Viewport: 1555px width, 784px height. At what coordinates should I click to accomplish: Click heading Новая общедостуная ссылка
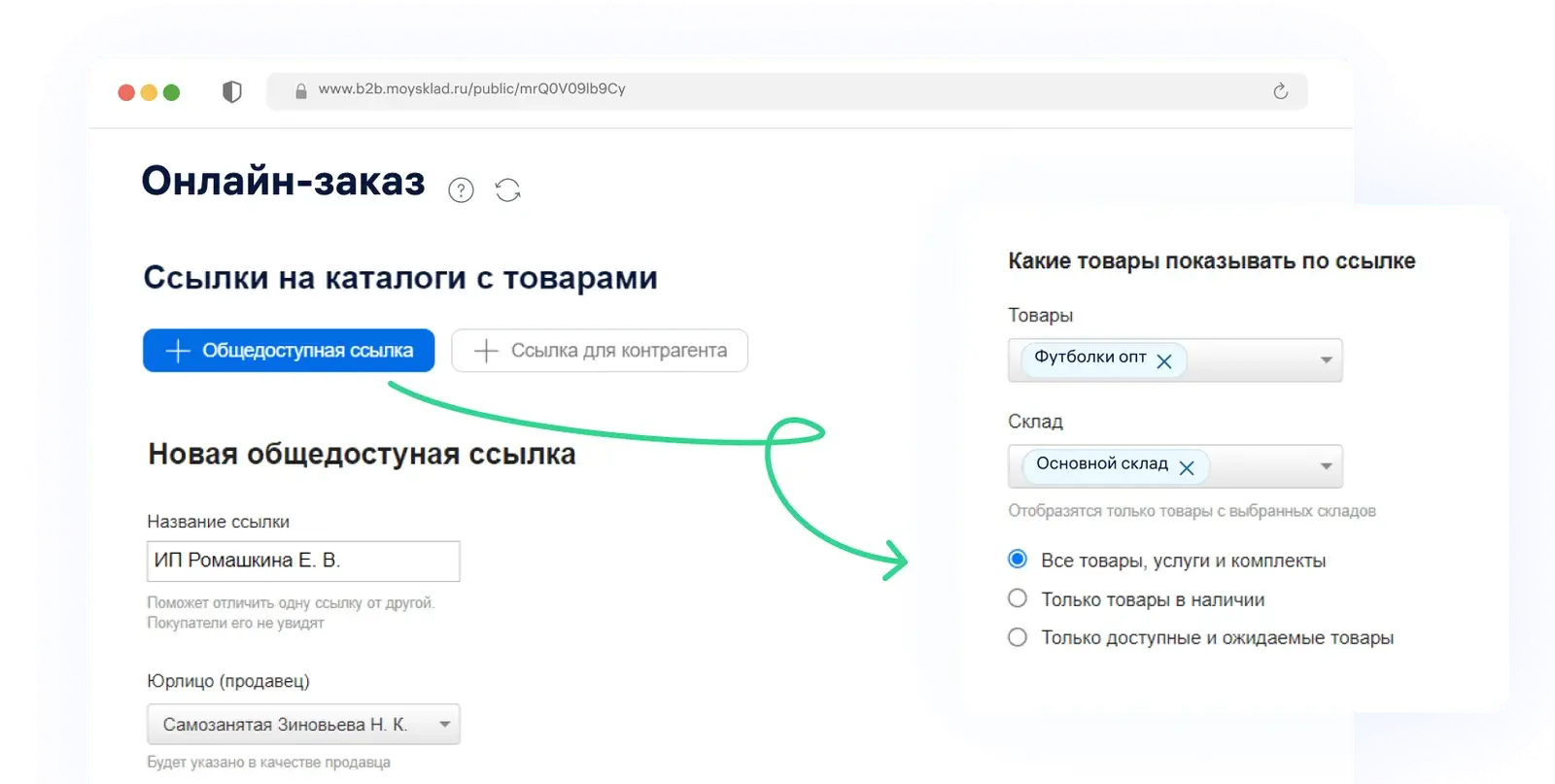tap(362, 454)
